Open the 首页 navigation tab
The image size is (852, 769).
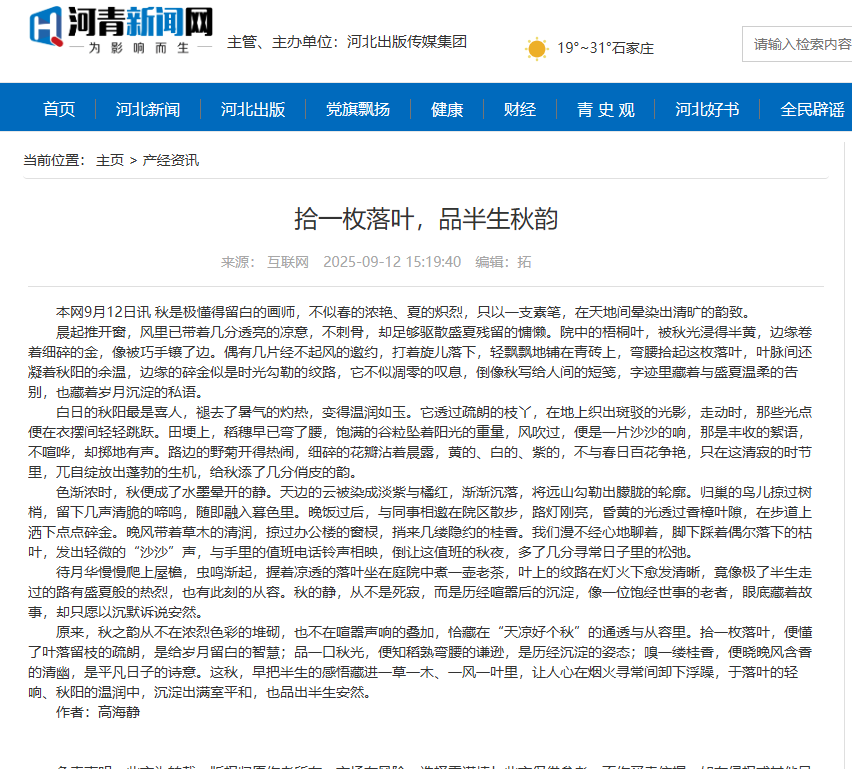(57, 108)
